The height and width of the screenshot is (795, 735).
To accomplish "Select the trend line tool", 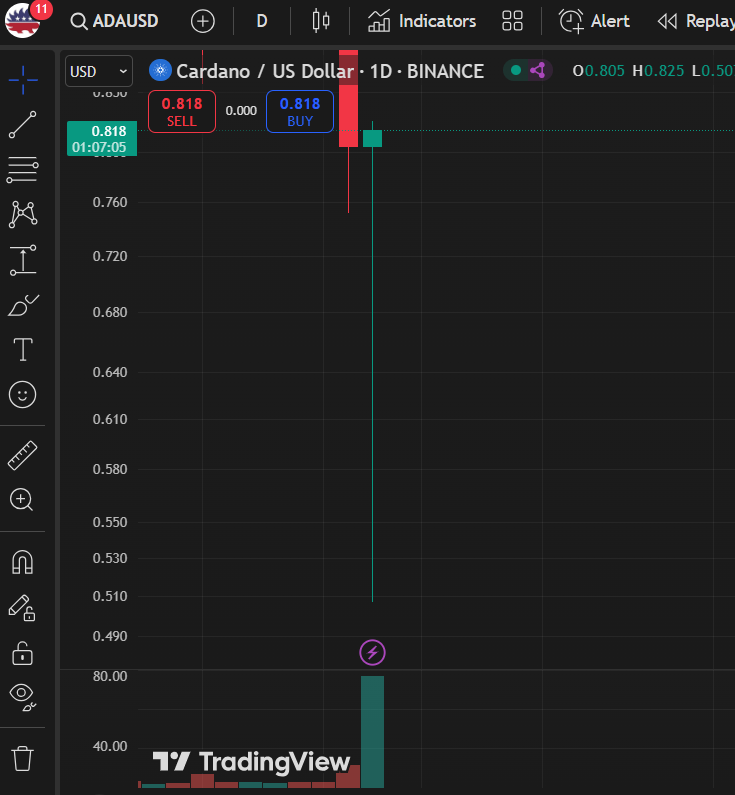I will coord(23,125).
